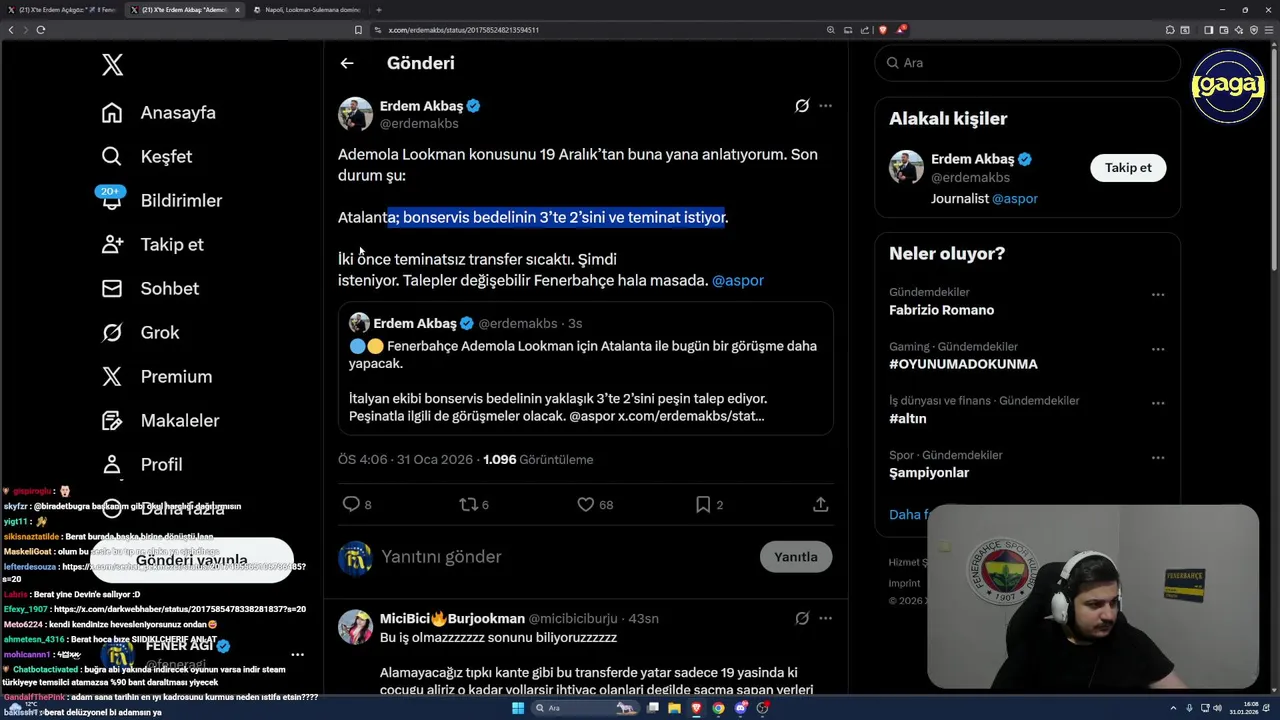Click the Grok icon on Erdem Akbaş post
This screenshot has width=1280, height=720.
click(x=802, y=106)
